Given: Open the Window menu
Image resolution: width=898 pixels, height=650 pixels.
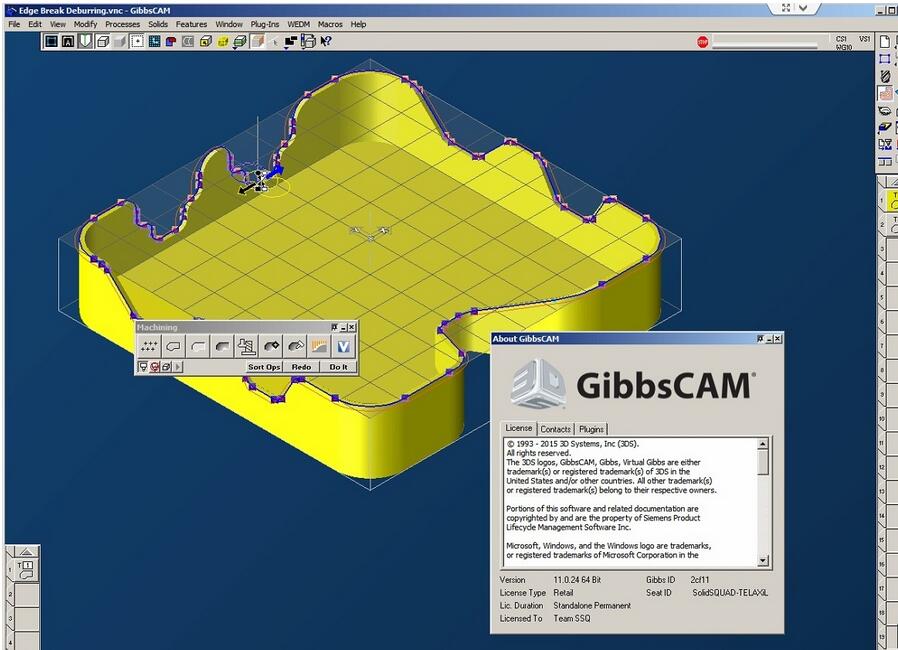Looking at the screenshot, I should (x=229, y=24).
